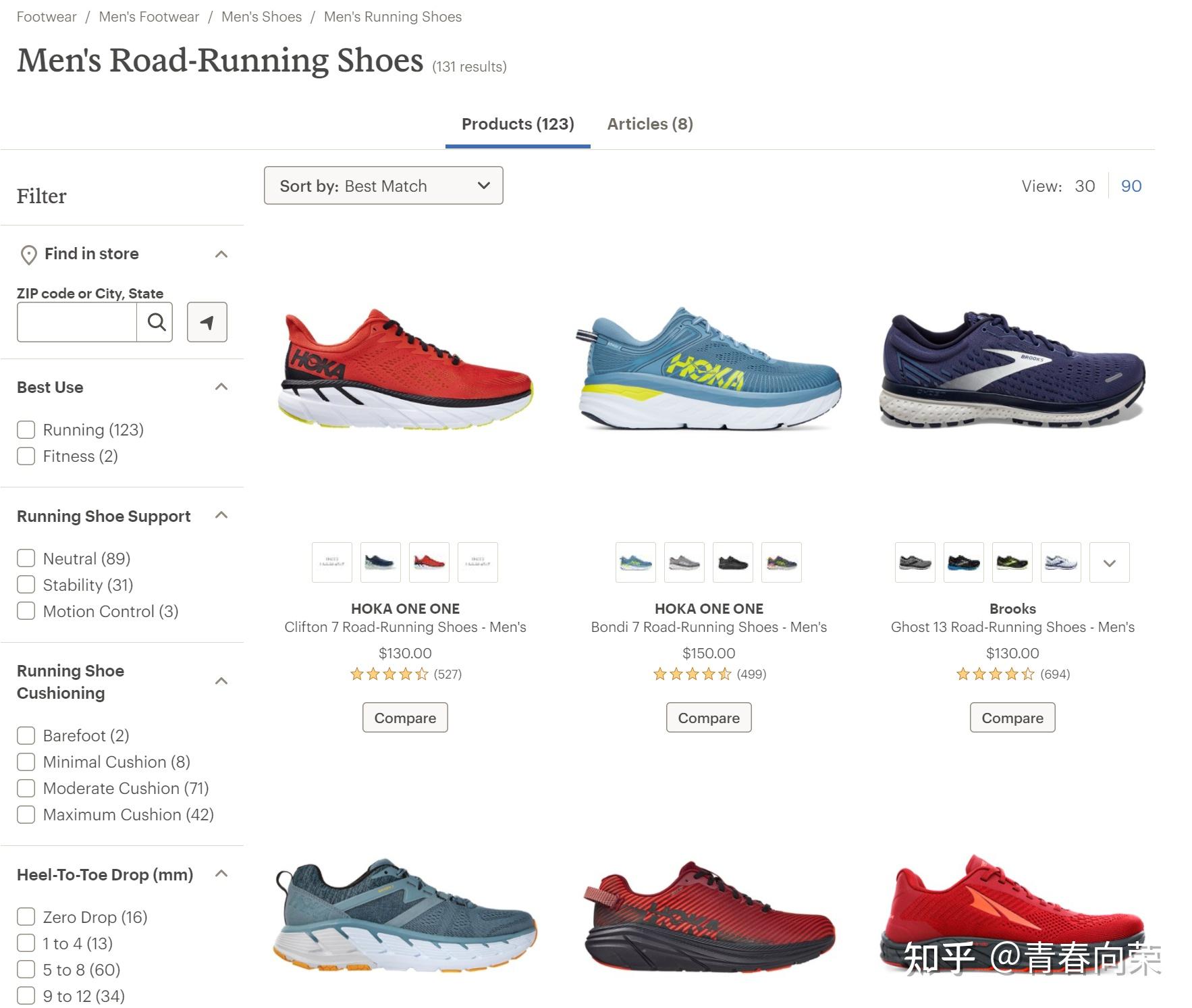Select Minimal Cushion (8) filter

coord(26,762)
